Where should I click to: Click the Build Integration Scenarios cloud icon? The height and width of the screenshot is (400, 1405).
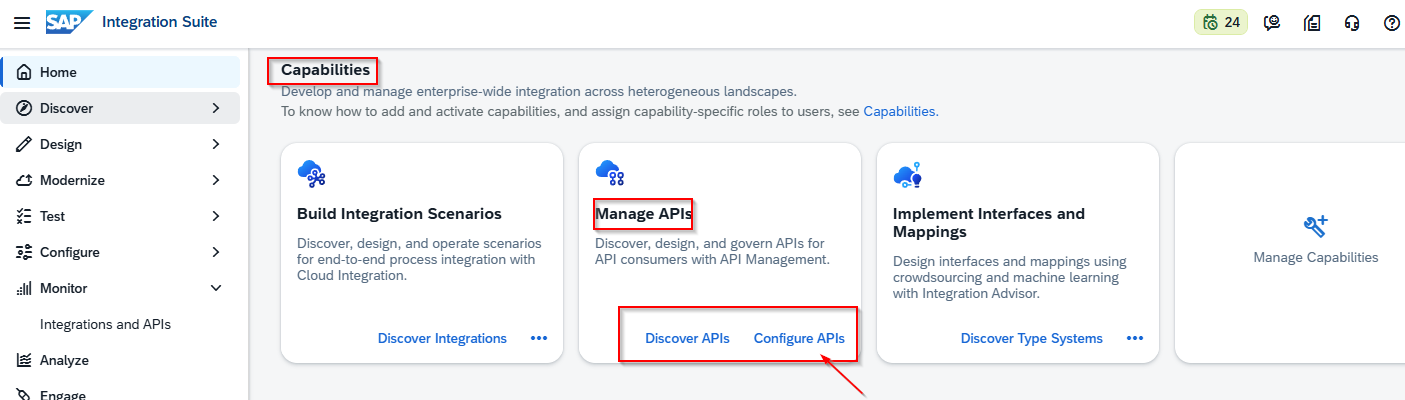click(312, 175)
